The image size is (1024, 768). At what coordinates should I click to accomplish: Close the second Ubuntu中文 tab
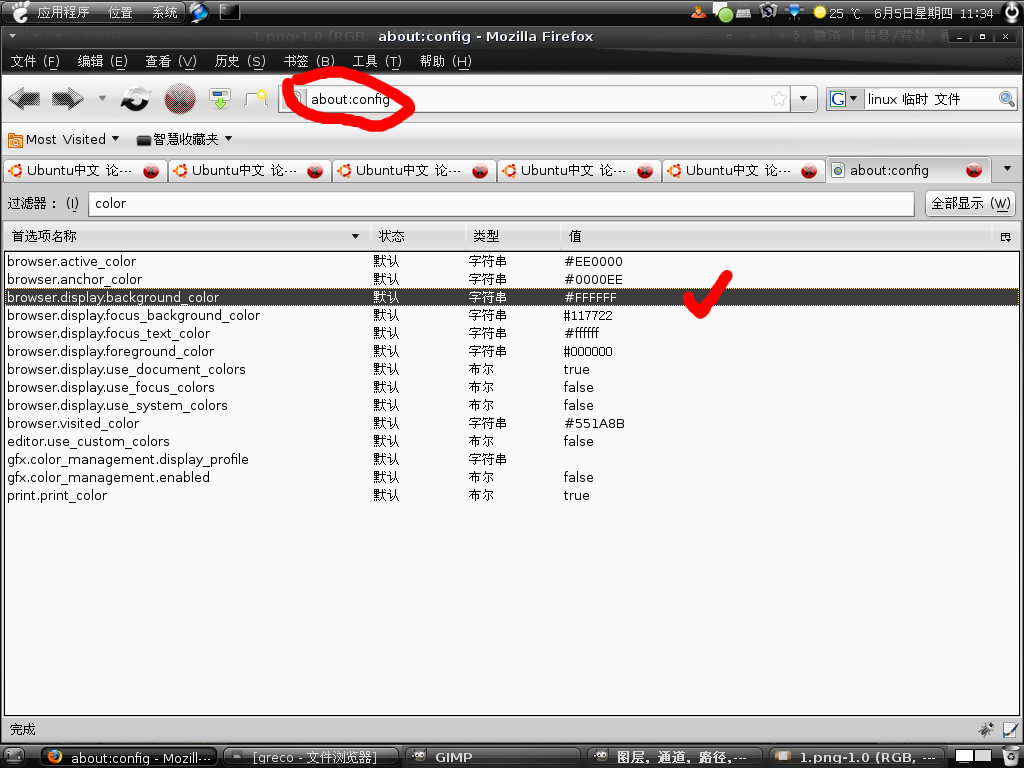click(x=315, y=171)
